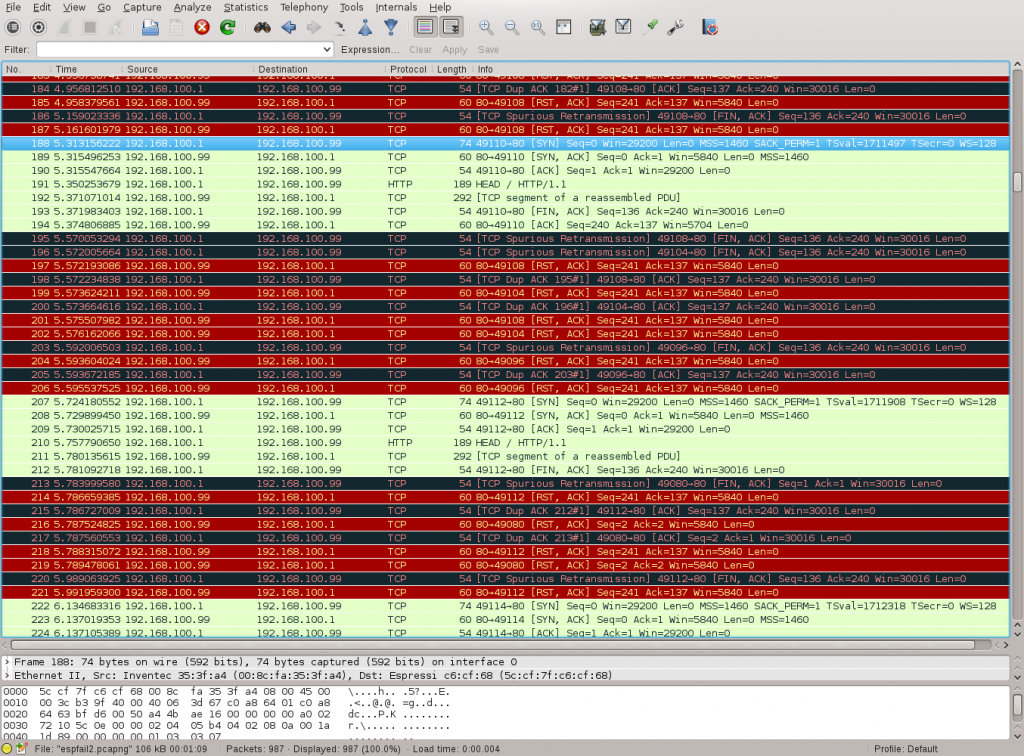Reload the capture file using green arrow
Image resolution: width=1024 pixels, height=756 pixels.
[x=228, y=27]
